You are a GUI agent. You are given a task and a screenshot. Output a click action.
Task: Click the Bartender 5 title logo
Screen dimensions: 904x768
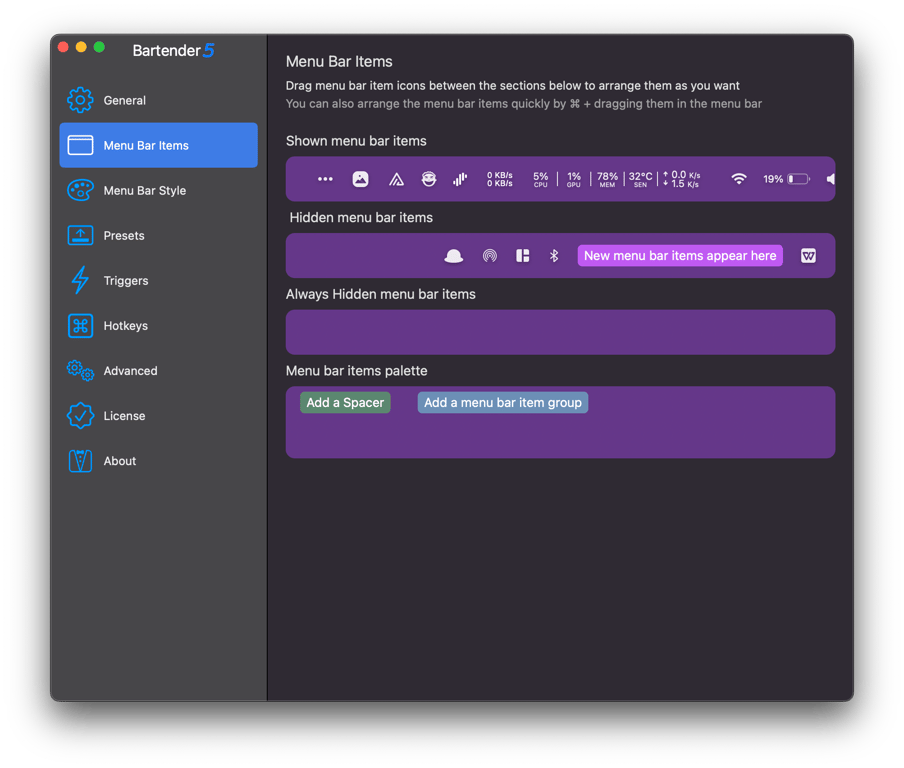[x=174, y=51]
